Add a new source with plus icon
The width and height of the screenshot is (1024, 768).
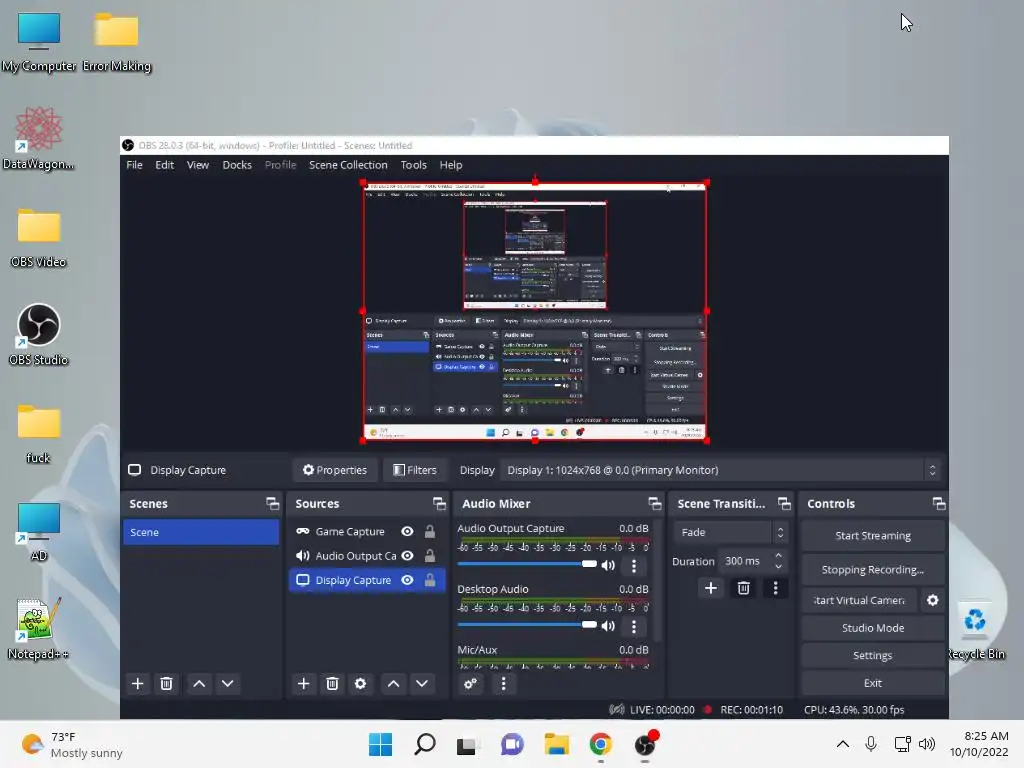click(x=303, y=684)
